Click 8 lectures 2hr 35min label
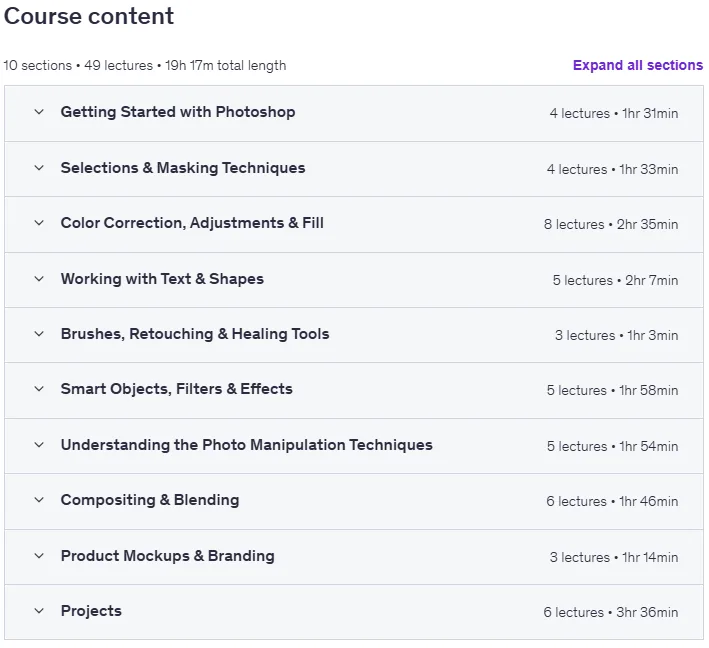709x648 pixels. (611, 224)
